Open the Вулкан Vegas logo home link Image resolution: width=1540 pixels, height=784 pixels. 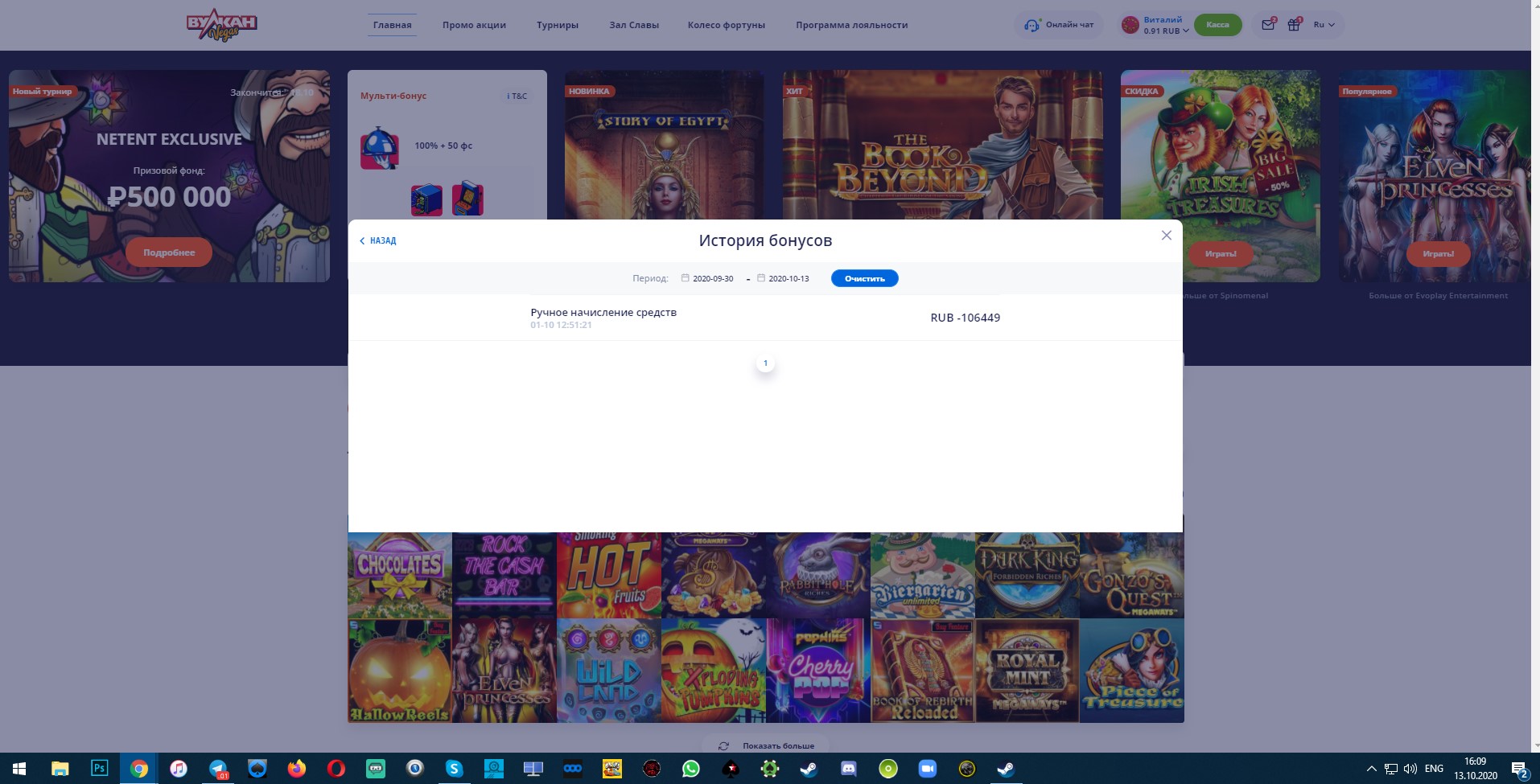(x=221, y=25)
